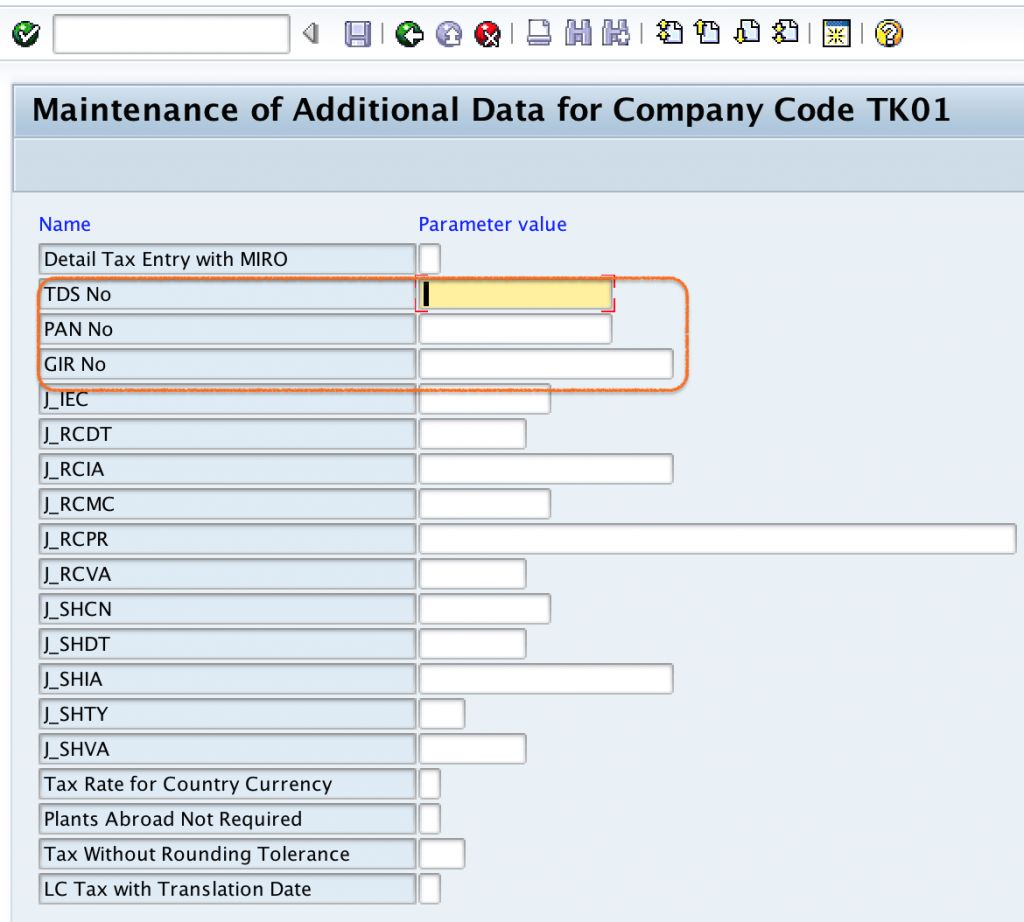Click the command input field in toolbar
This screenshot has width=1024, height=922.
[171, 35]
